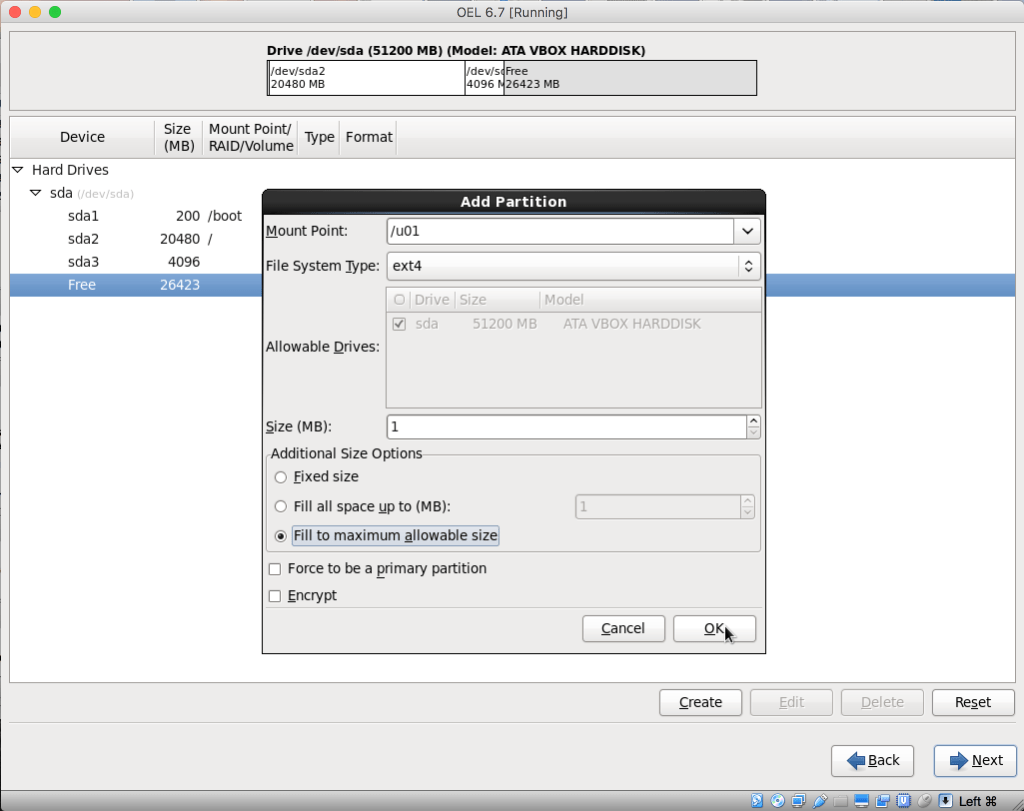Click the video capture status icon
This screenshot has width=1024, height=811.
[882, 801]
